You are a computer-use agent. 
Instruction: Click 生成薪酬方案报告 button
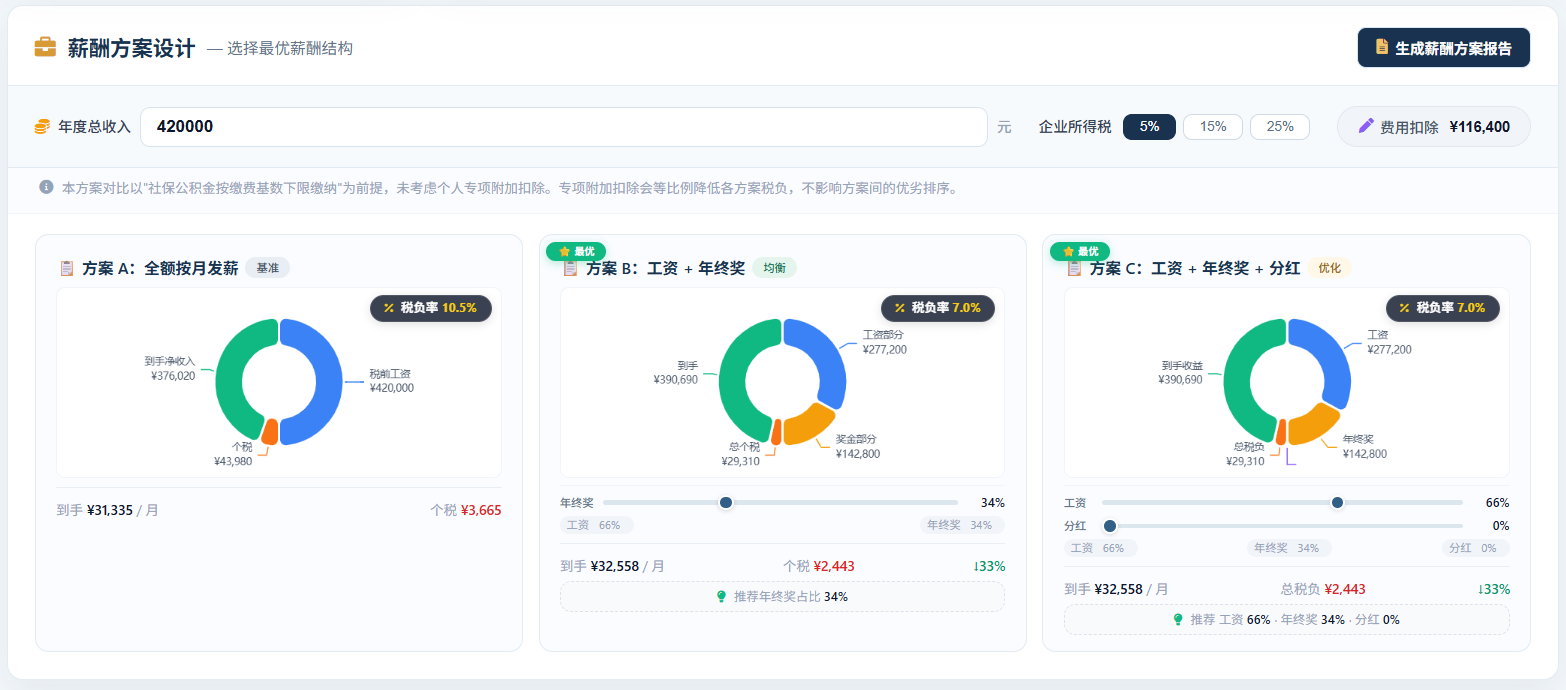coord(1443,47)
